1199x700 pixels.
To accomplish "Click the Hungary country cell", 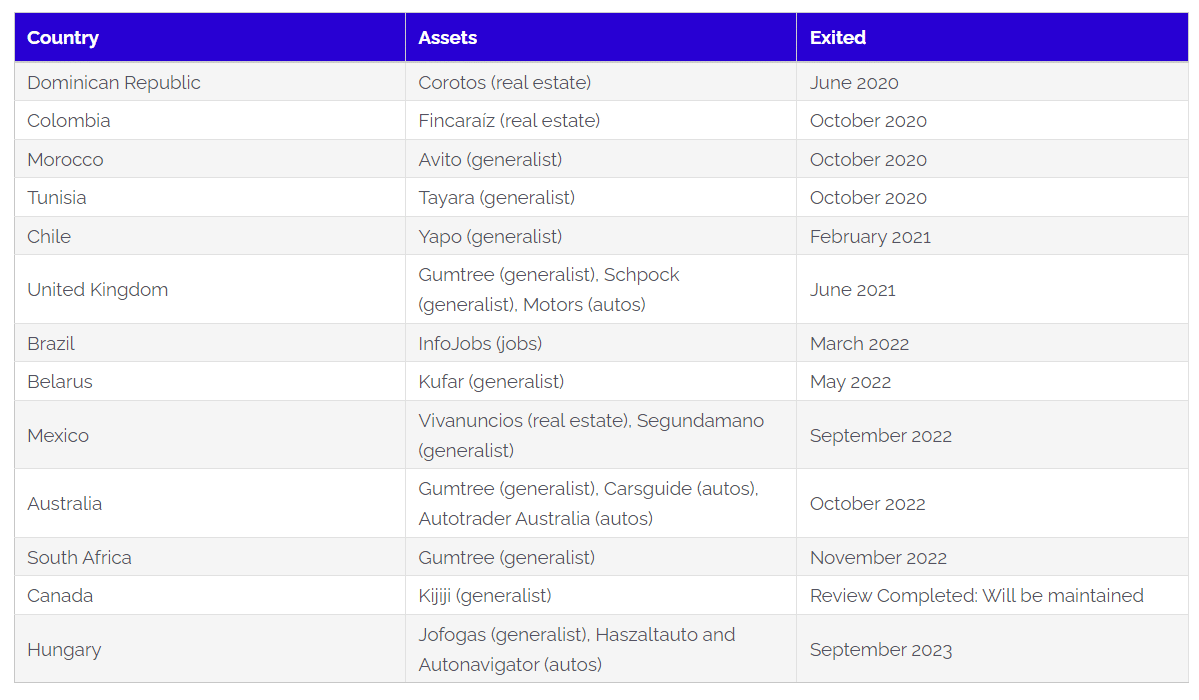I will 210,649.
